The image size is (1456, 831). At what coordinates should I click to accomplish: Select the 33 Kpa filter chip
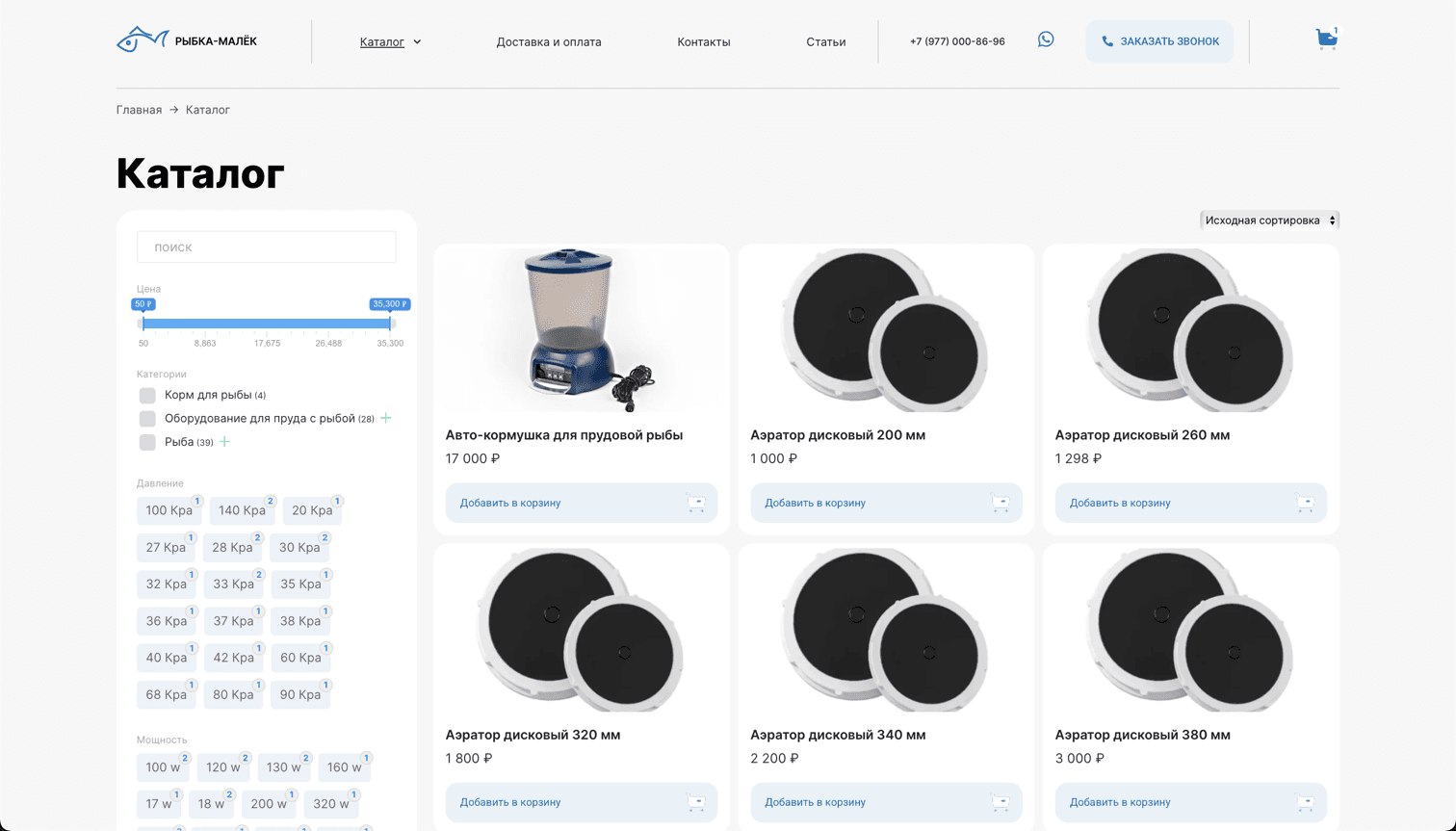click(233, 584)
